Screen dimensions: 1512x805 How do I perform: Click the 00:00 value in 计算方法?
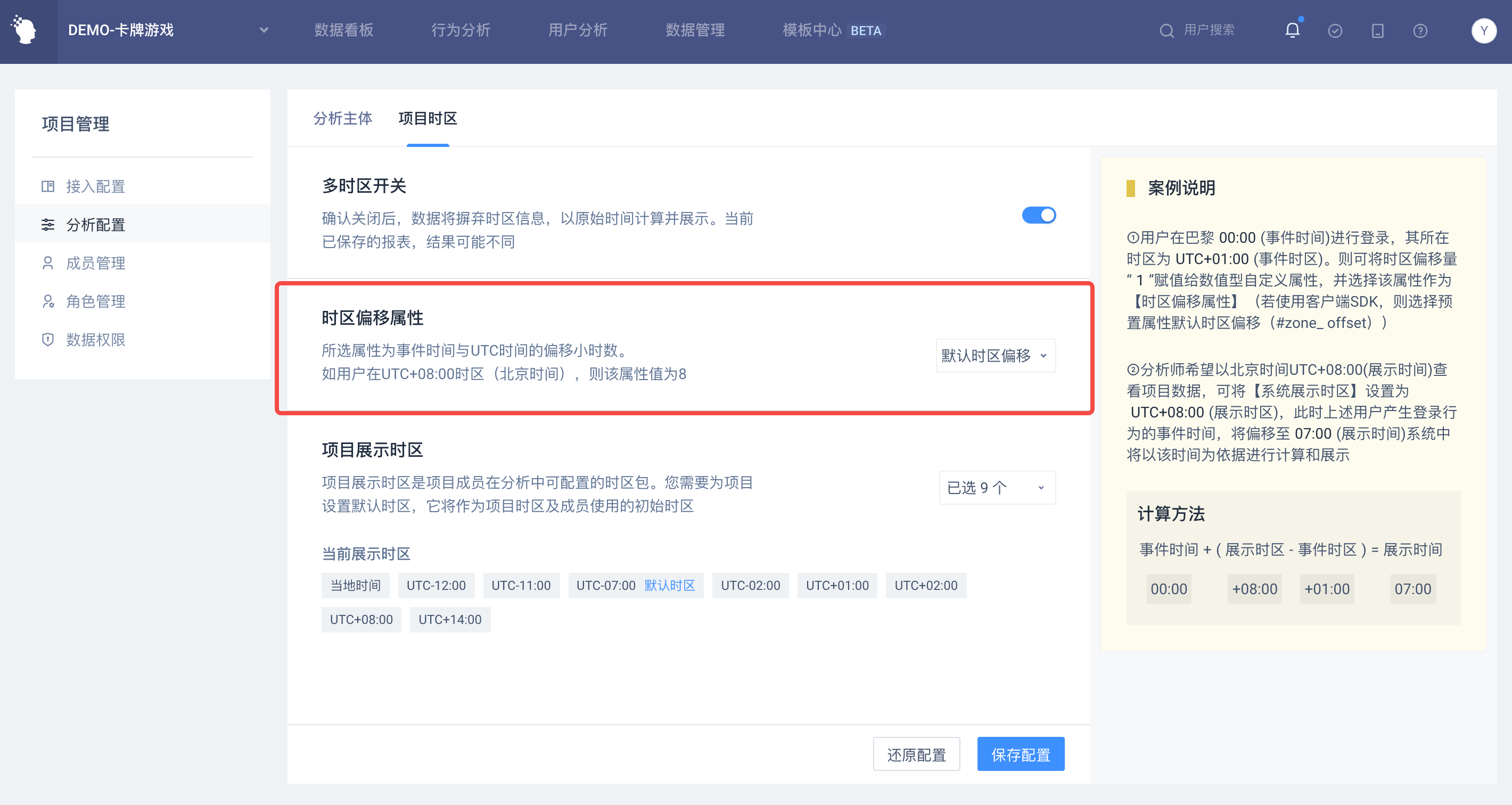pyautogui.click(x=1169, y=589)
